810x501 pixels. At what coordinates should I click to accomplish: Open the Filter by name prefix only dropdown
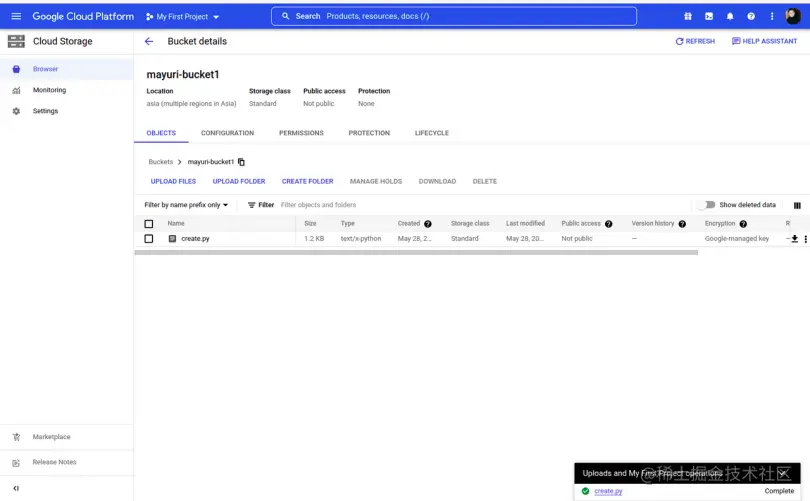tap(186, 205)
